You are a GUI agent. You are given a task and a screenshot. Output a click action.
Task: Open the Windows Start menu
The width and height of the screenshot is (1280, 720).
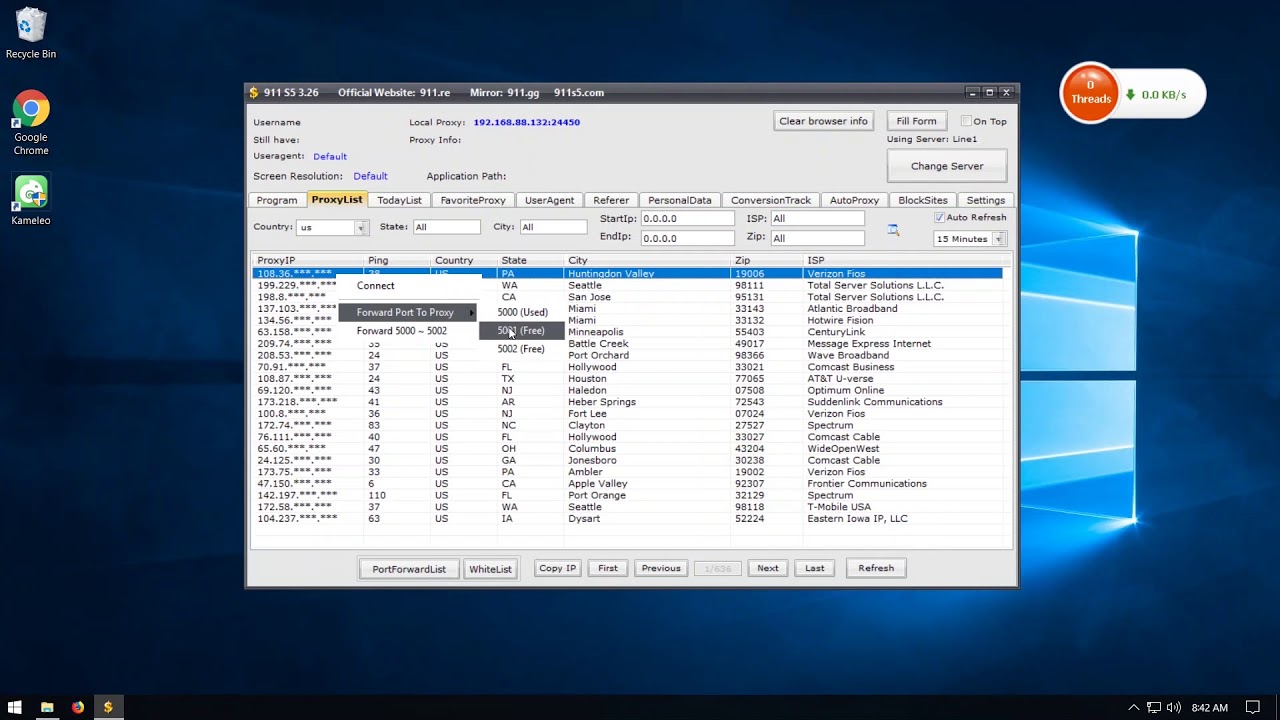click(15, 707)
